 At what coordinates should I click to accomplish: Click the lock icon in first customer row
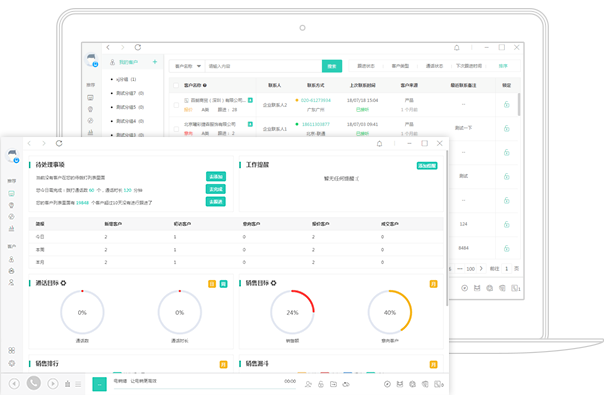[x=507, y=104]
